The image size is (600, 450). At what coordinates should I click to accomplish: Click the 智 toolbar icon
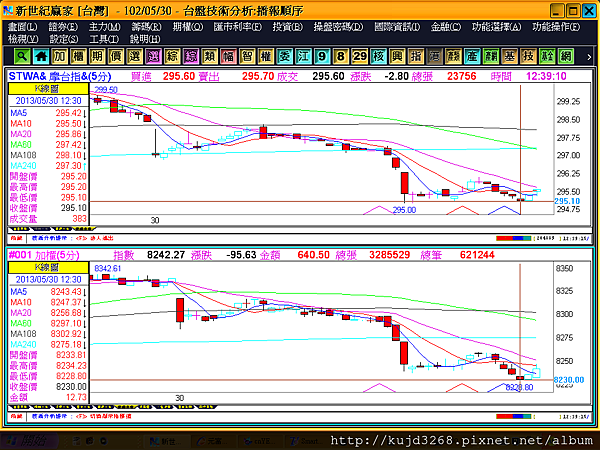coord(247,57)
